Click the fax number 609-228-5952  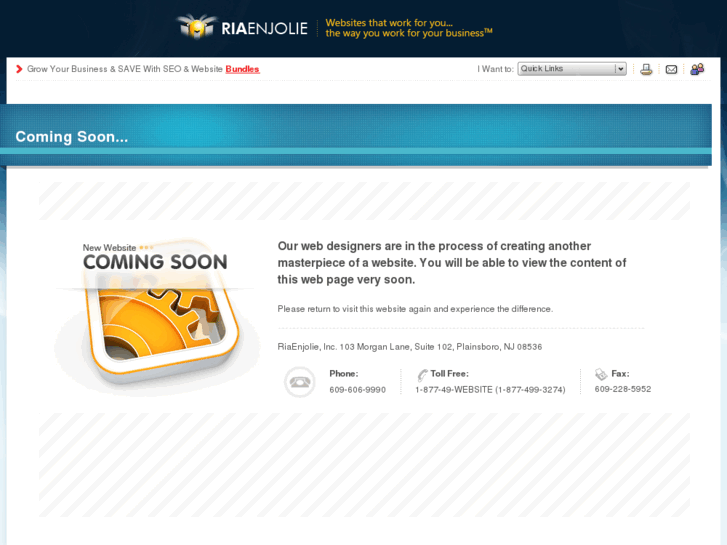coord(623,389)
